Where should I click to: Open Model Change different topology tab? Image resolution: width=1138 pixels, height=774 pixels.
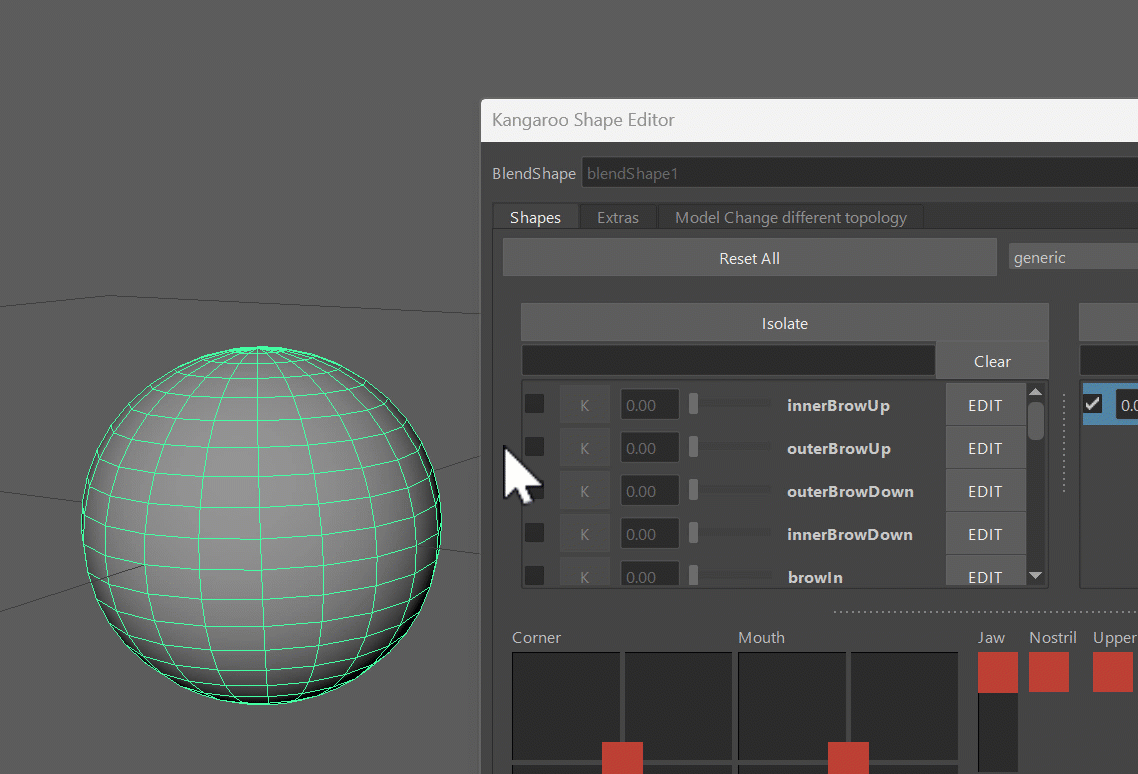click(790, 218)
